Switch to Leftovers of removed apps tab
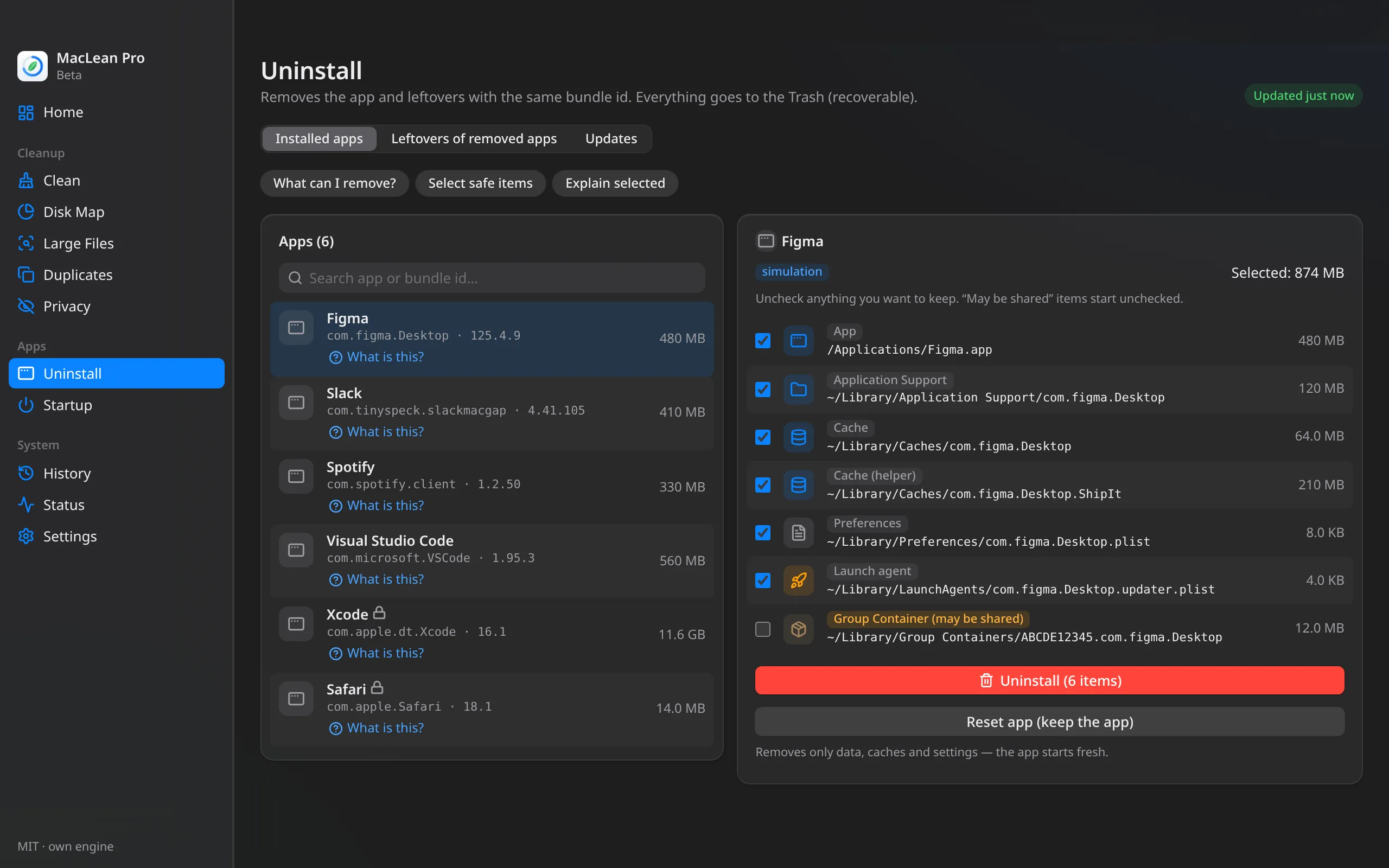The image size is (1389, 868). [x=474, y=139]
